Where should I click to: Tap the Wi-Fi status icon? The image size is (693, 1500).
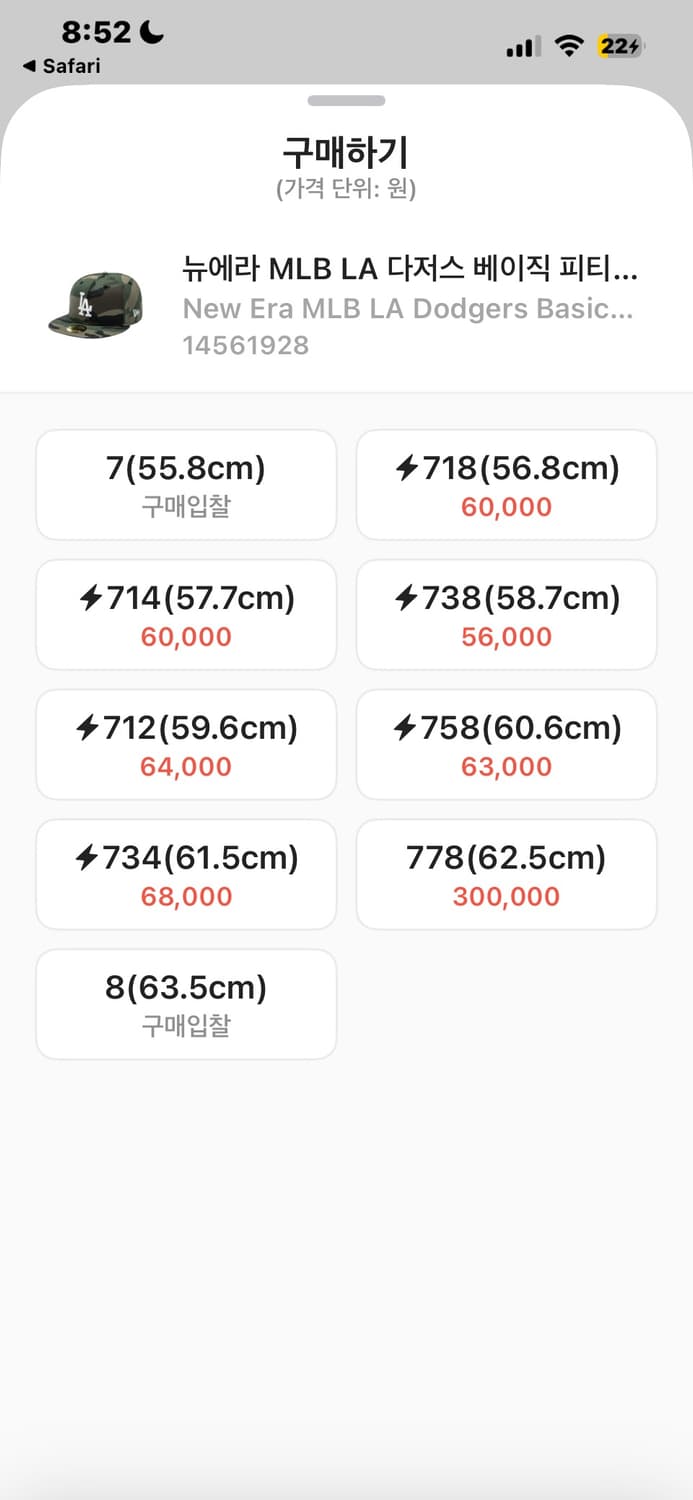(570, 45)
